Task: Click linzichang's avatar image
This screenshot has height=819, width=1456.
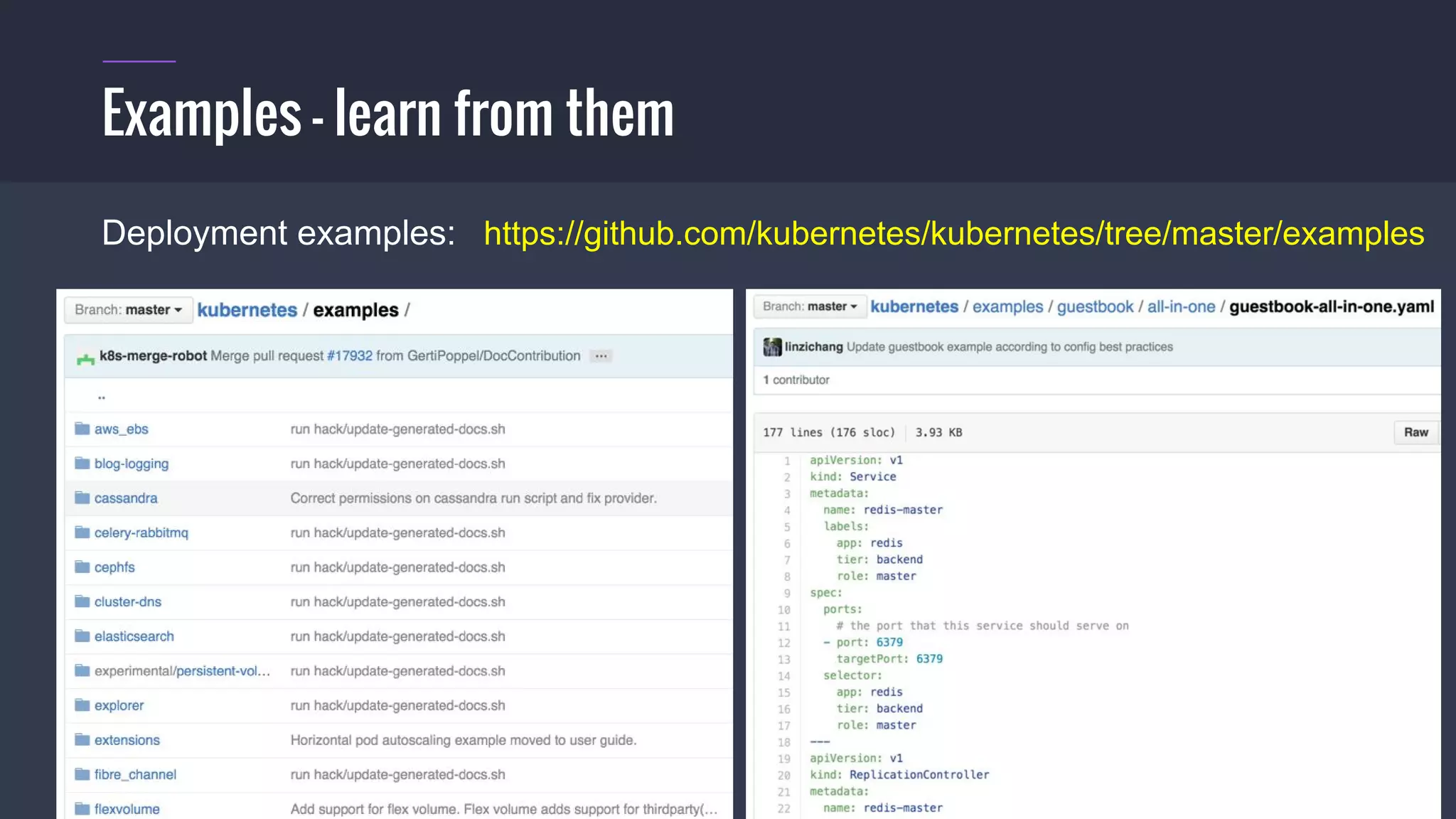Action: 772,347
